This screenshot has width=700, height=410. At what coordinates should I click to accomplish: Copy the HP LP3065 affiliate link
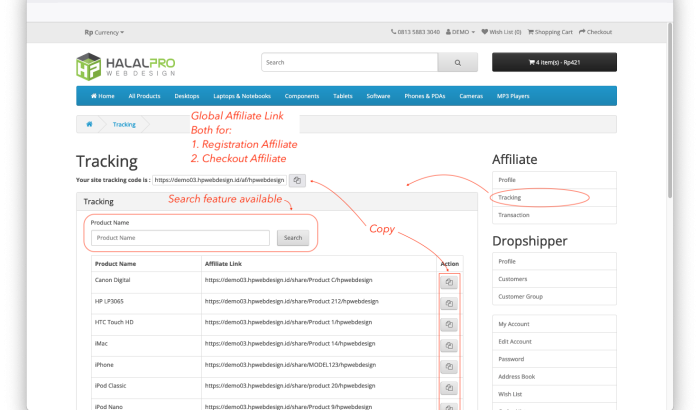click(449, 304)
